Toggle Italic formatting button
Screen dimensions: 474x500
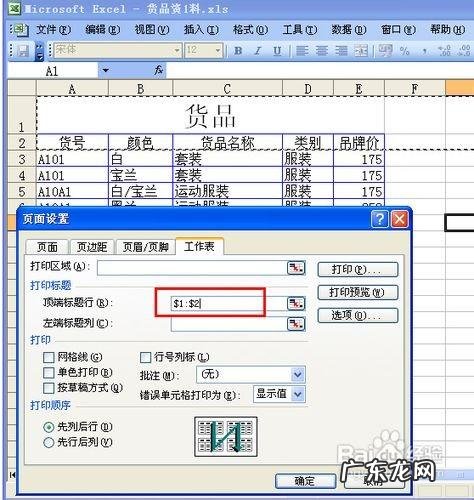(x=257, y=51)
